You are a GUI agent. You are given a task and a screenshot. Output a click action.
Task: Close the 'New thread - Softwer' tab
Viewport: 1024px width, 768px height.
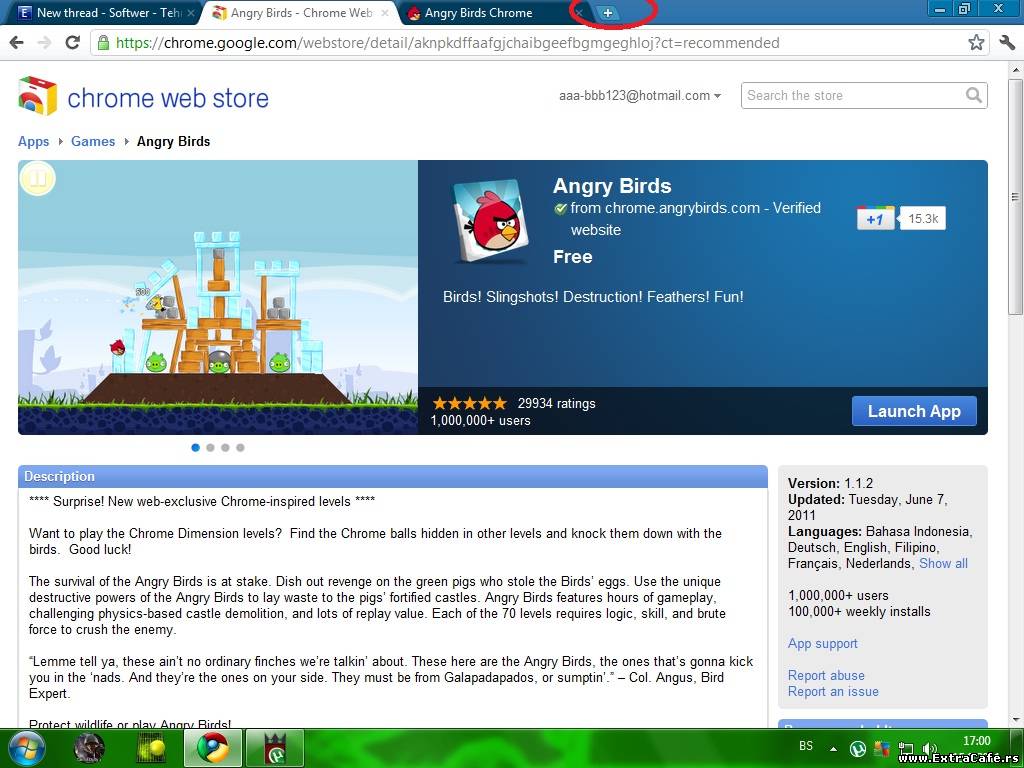191,12
